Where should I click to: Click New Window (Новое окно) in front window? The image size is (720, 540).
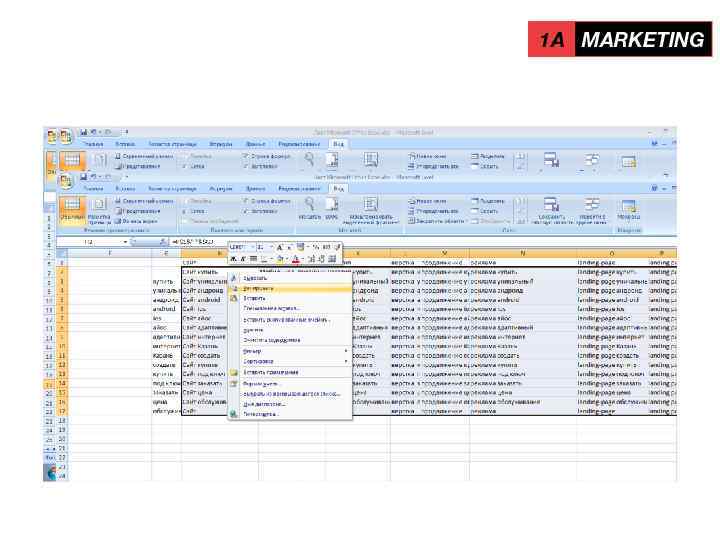[x=427, y=201]
